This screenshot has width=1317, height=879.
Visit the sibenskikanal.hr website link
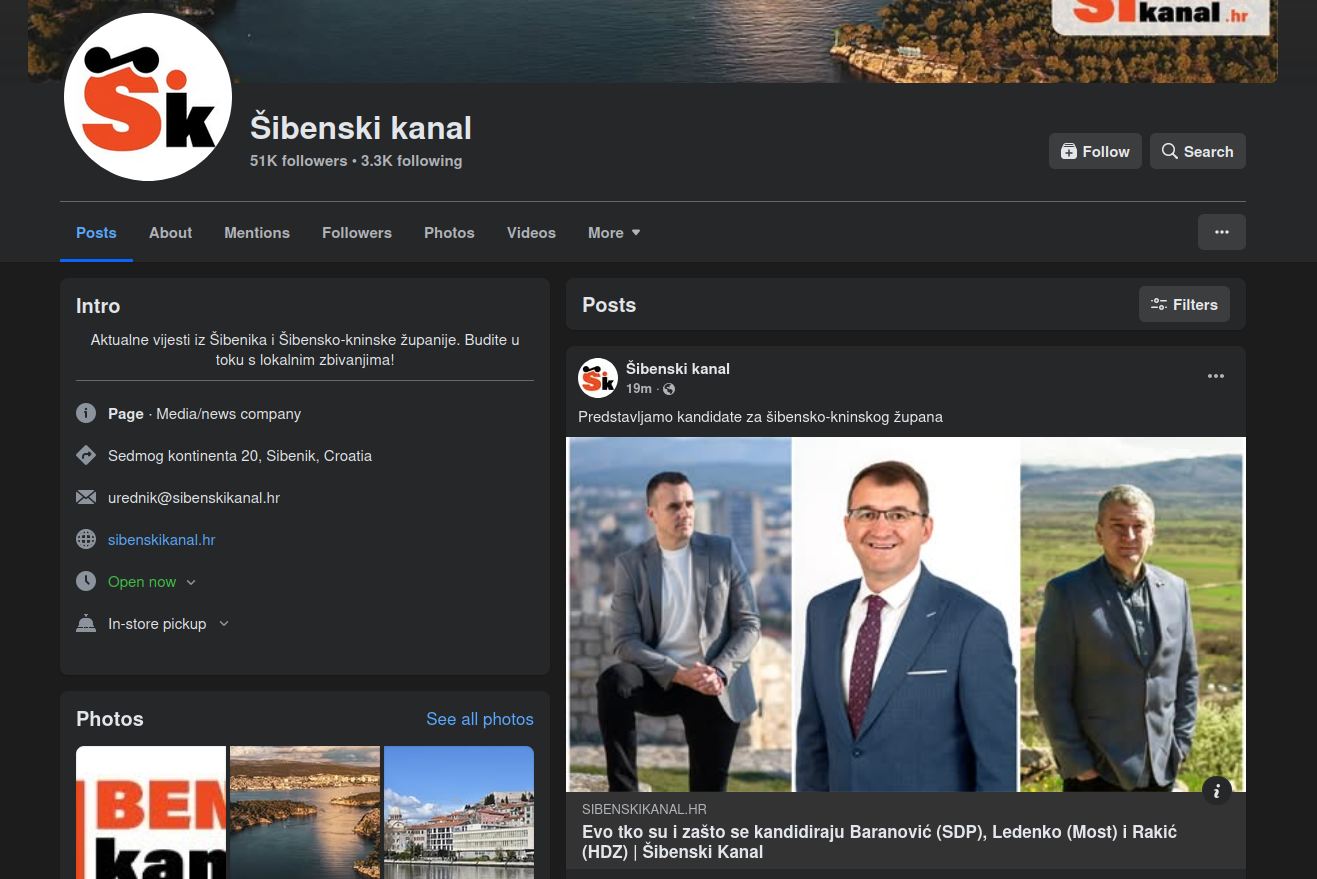[x=162, y=540]
